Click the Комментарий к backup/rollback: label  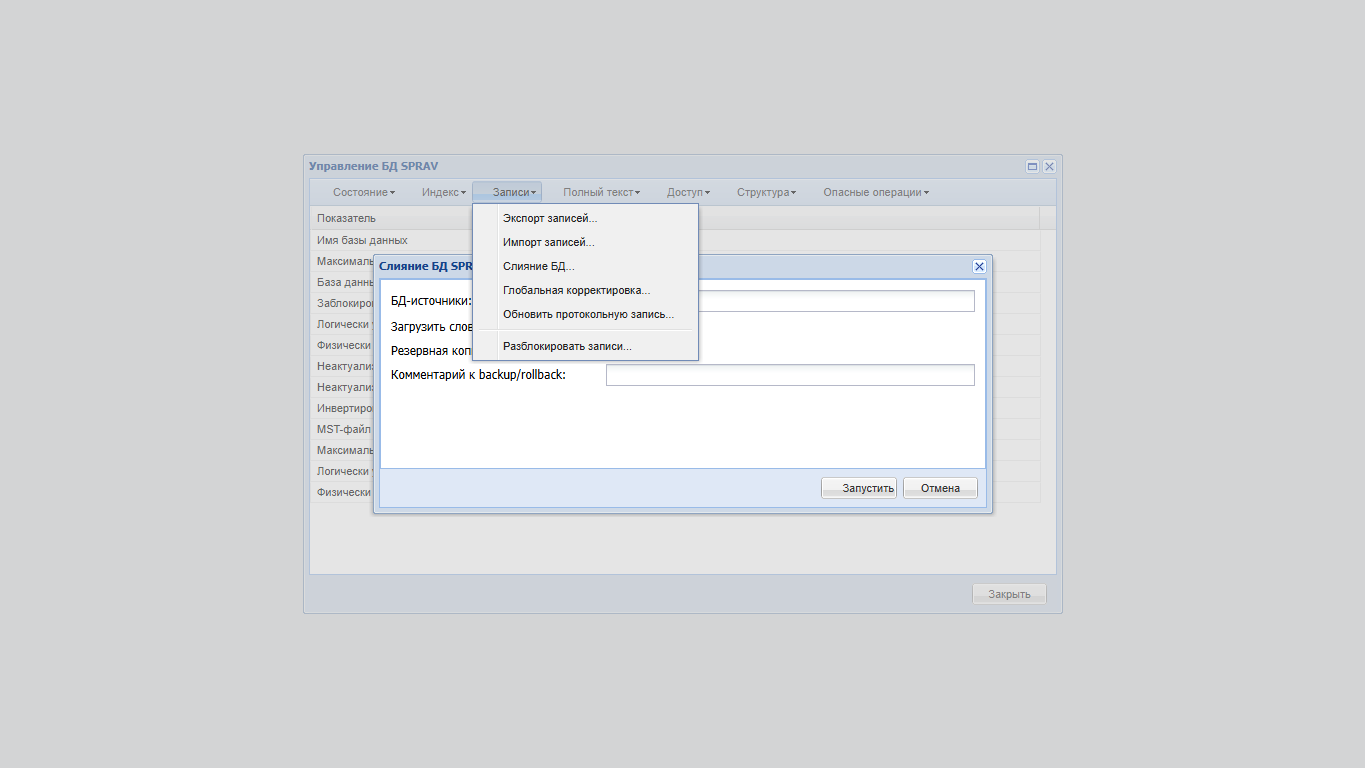click(x=478, y=375)
